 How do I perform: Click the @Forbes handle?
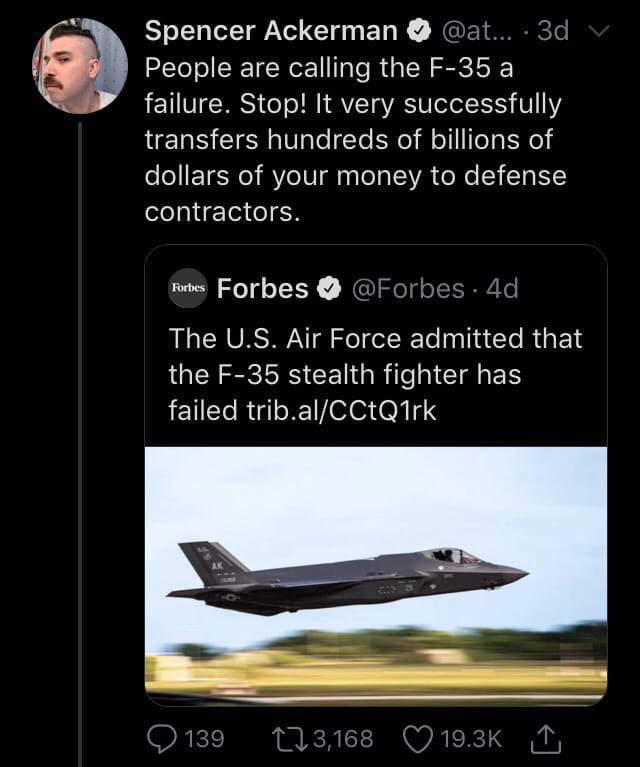click(411, 289)
